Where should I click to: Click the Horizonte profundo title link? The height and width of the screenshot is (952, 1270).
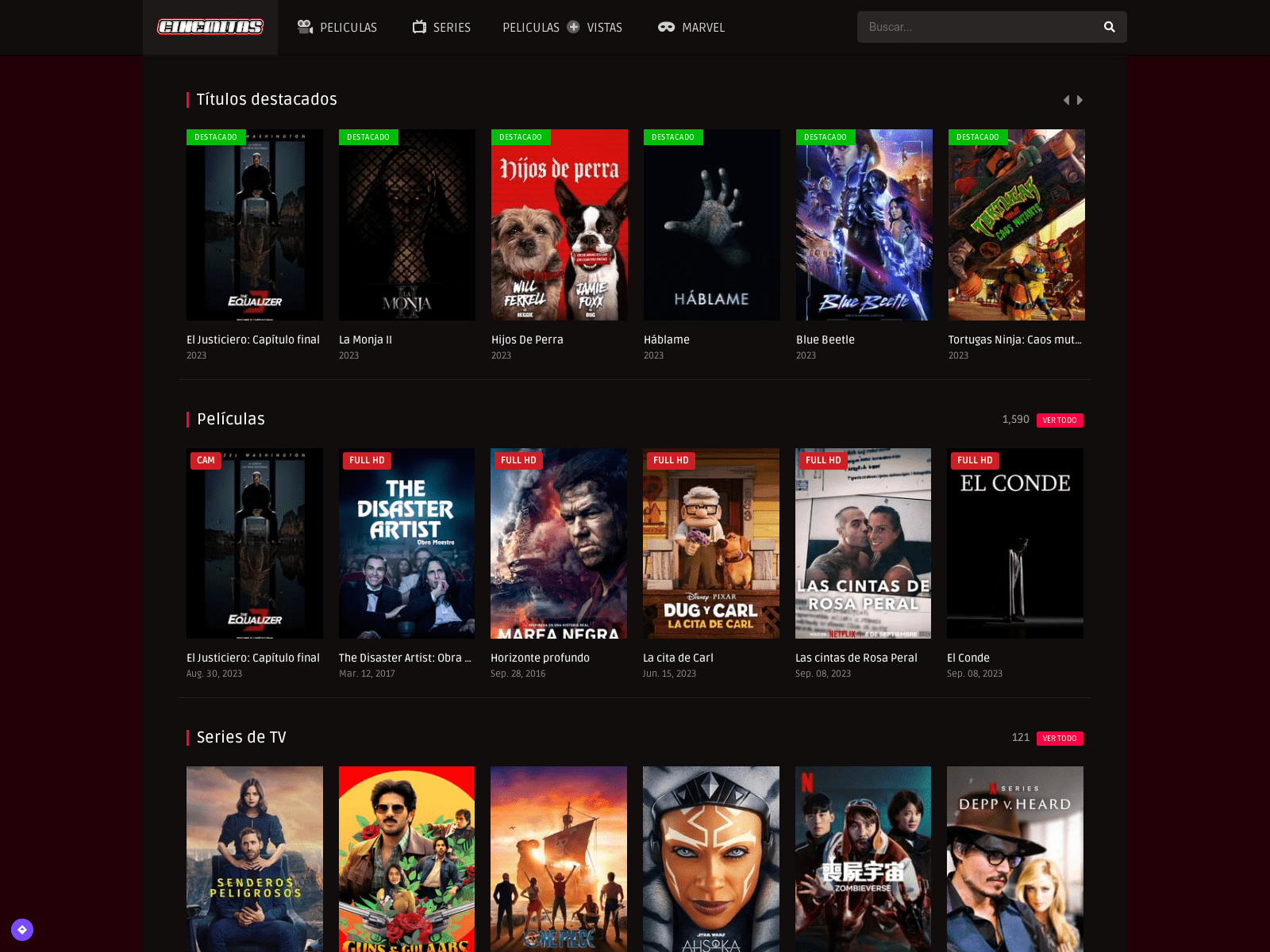pos(540,658)
